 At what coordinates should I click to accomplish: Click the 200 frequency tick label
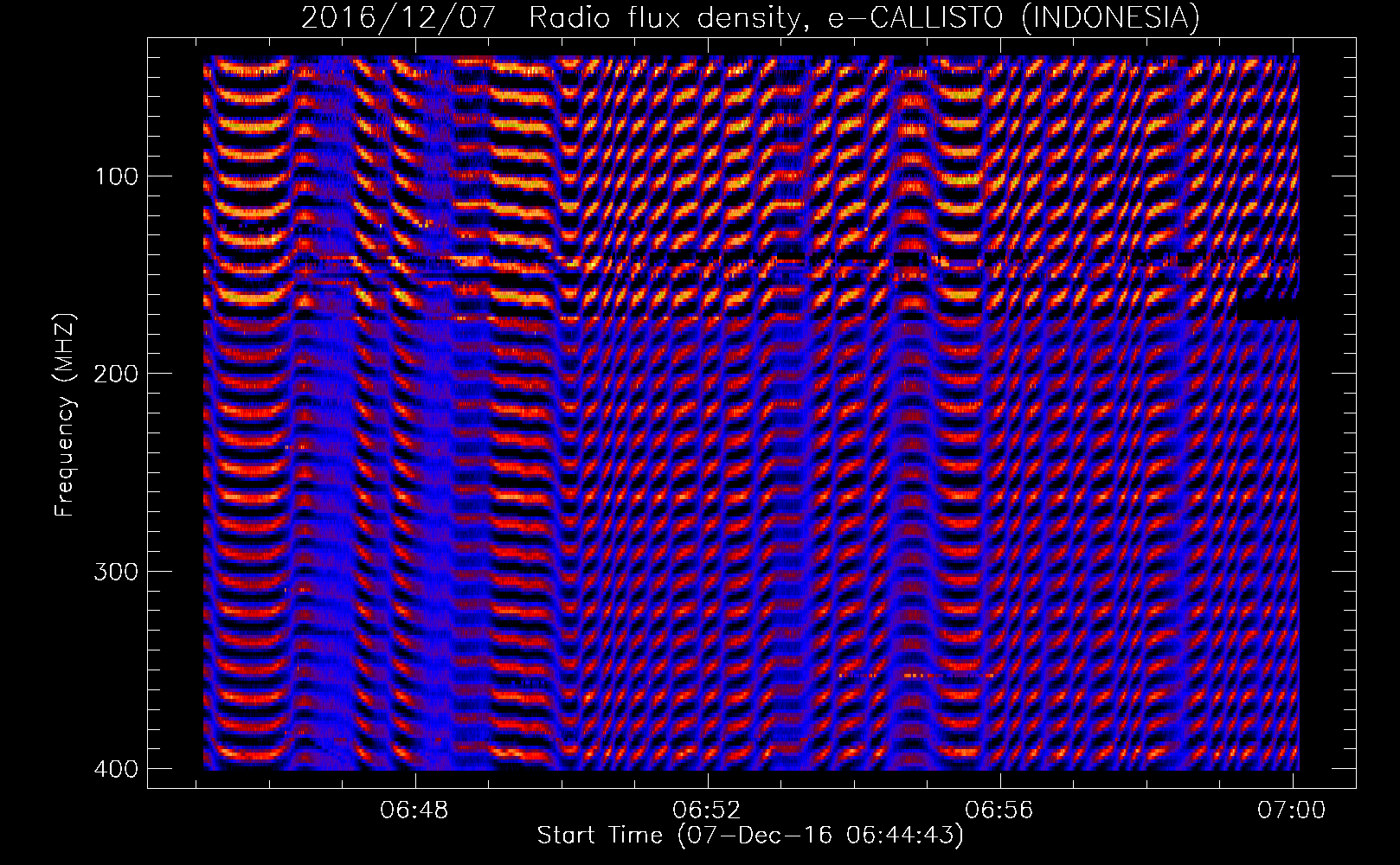pos(115,374)
